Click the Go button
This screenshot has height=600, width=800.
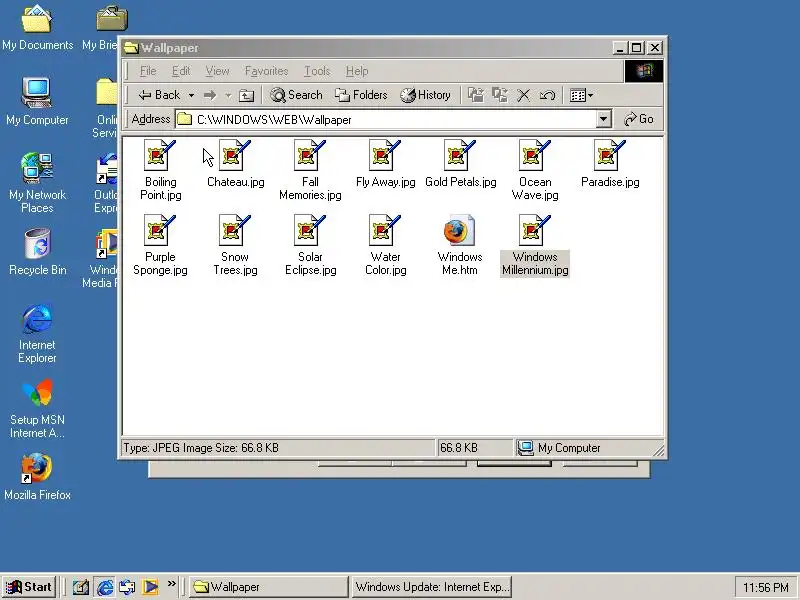click(639, 119)
